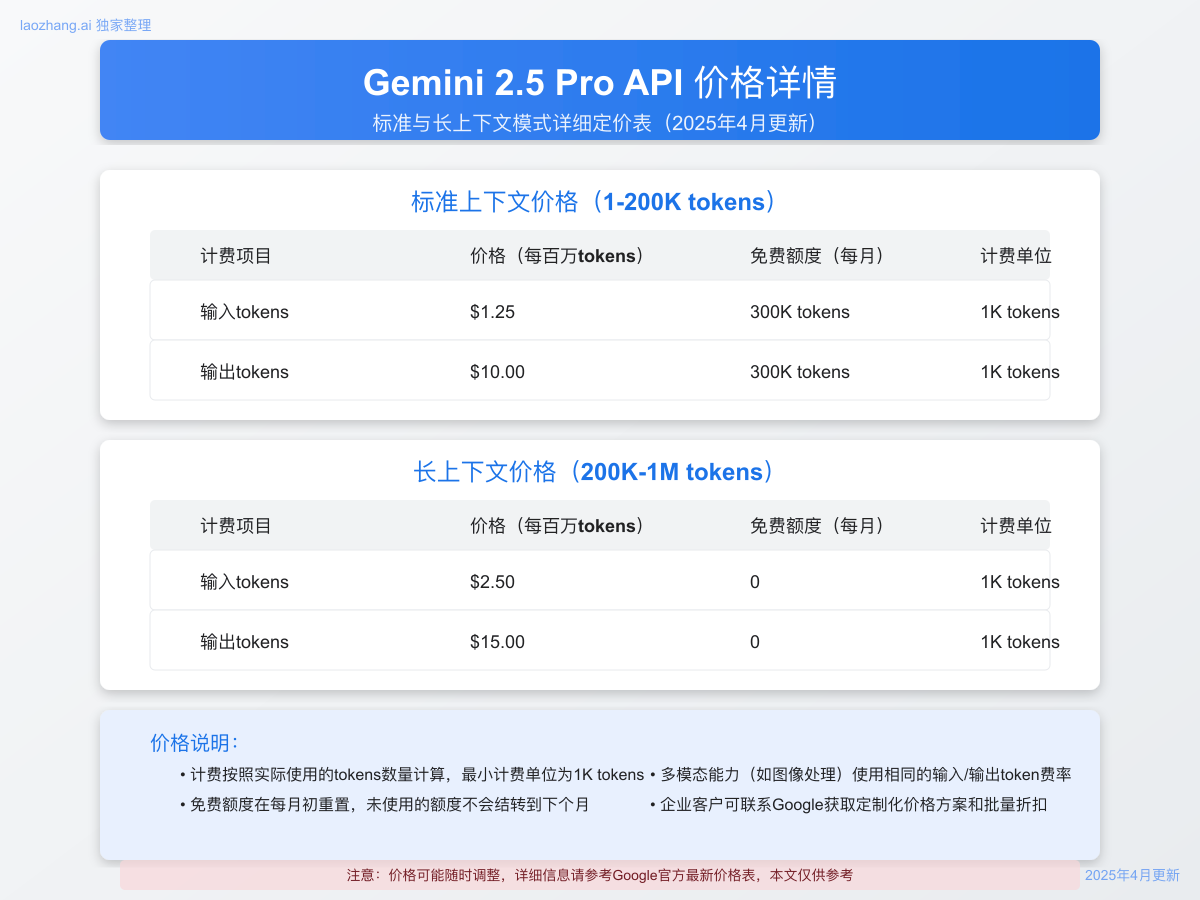This screenshot has width=1200, height=900.
Task: Click note "计费按照实际使用的tokens数量计算…"
Action: click(412, 775)
